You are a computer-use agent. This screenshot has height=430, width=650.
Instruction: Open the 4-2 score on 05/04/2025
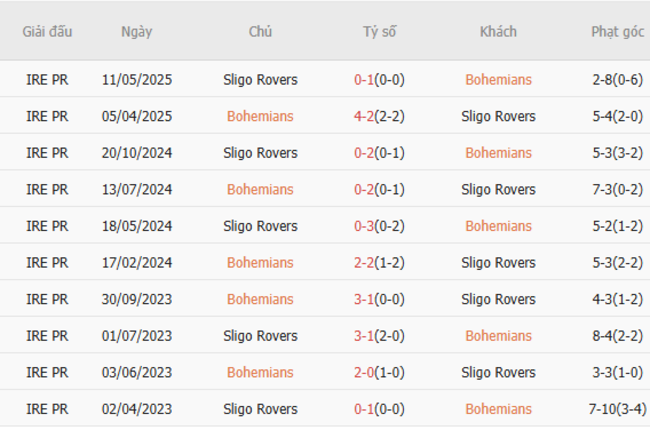[365, 116]
